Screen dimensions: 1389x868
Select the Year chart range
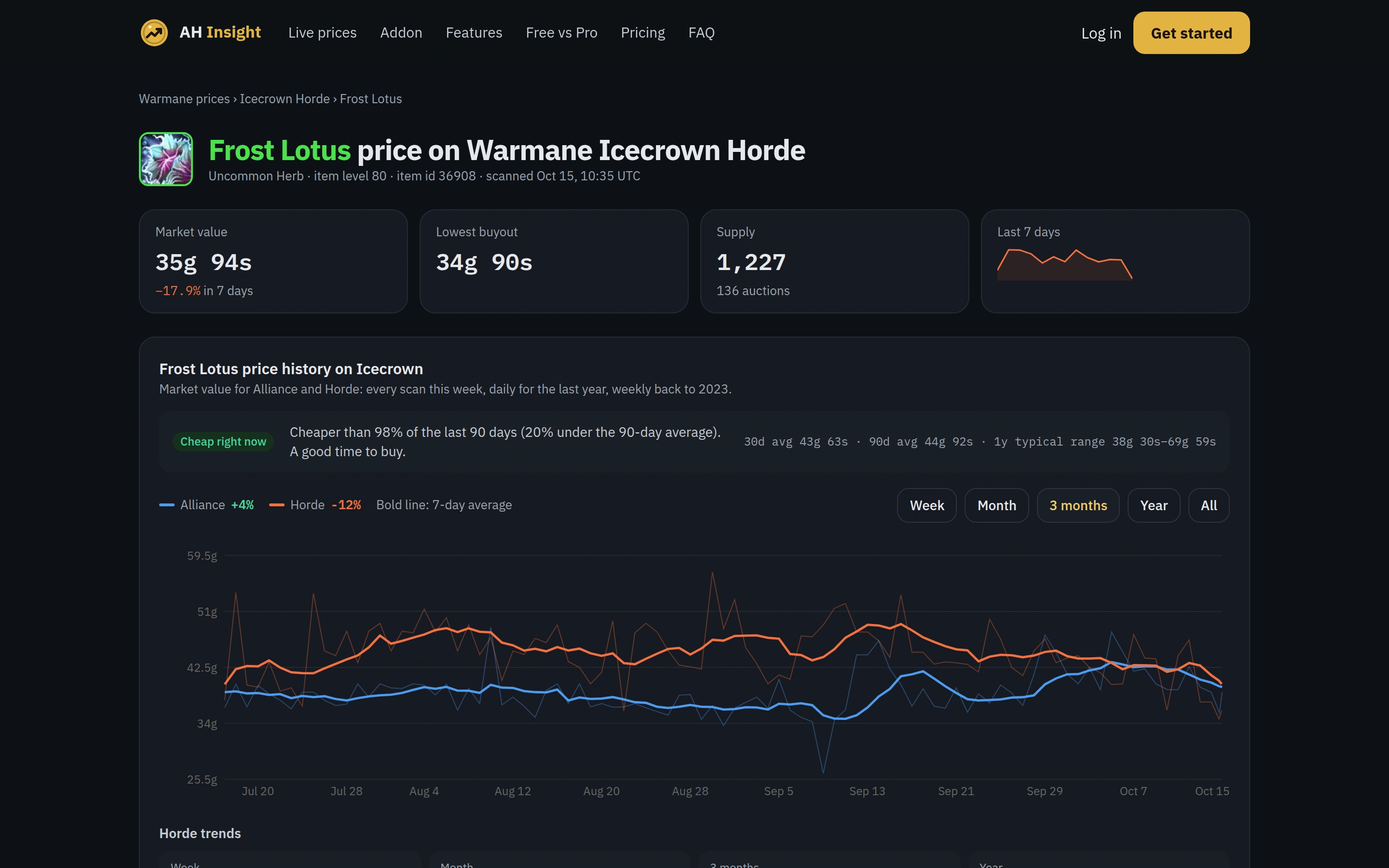1154,505
